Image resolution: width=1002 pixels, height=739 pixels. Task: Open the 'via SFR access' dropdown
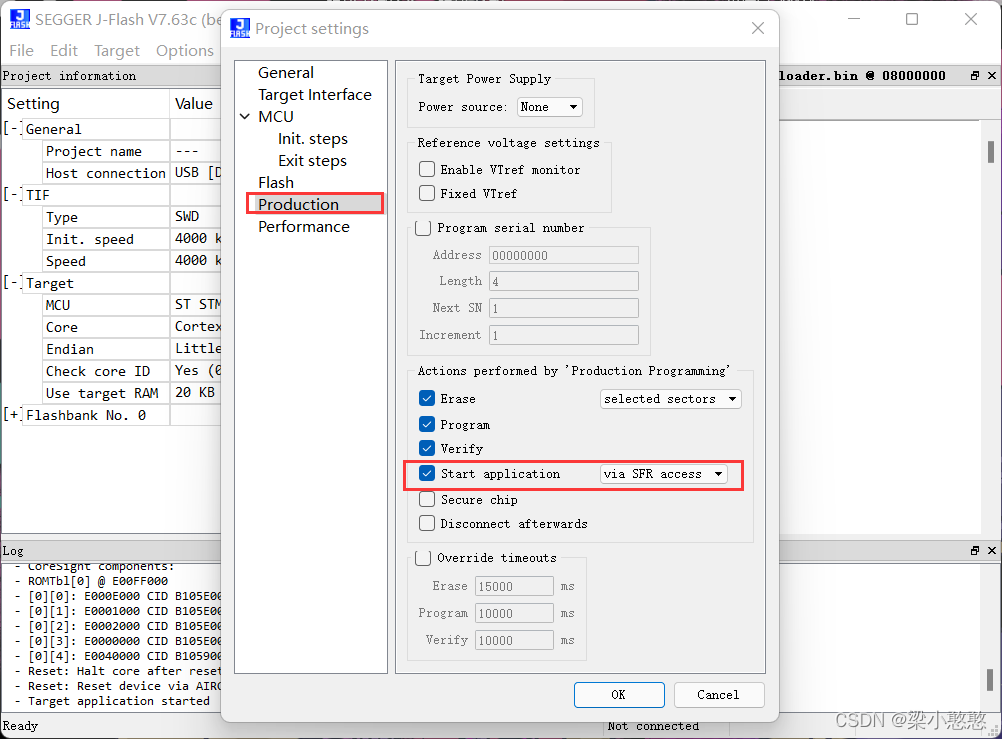pos(664,474)
